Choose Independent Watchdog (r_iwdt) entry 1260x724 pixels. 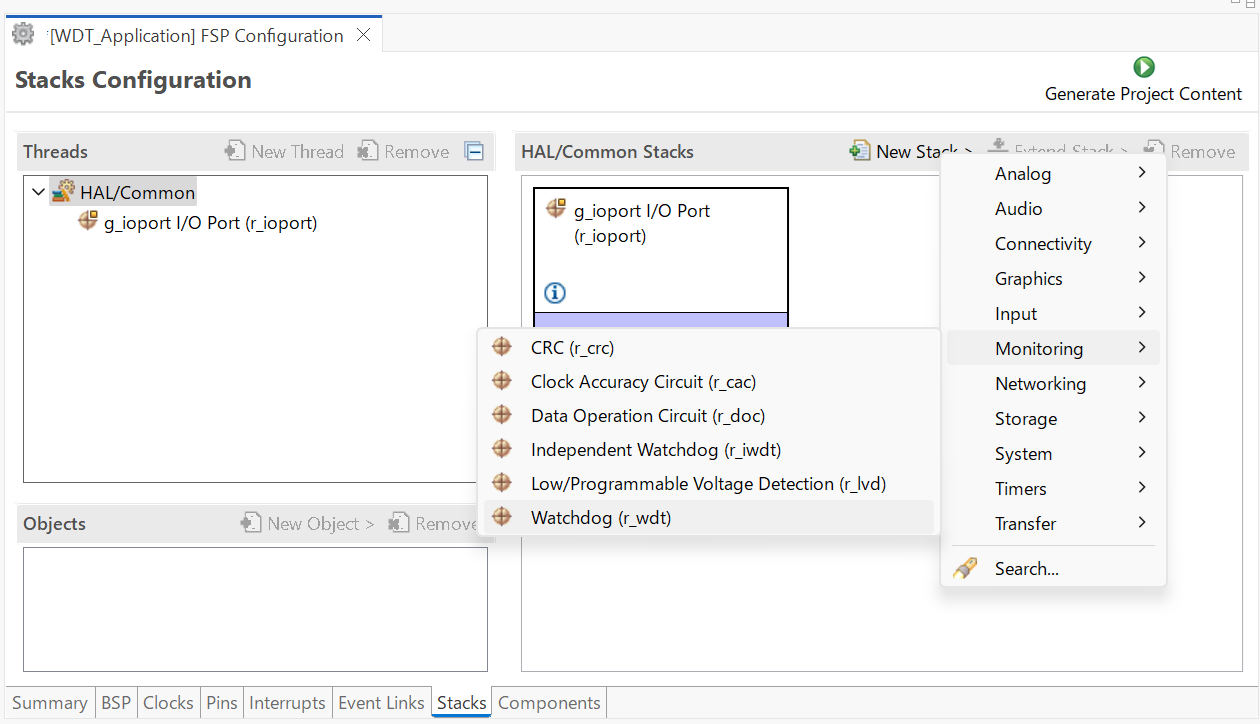[709, 450]
